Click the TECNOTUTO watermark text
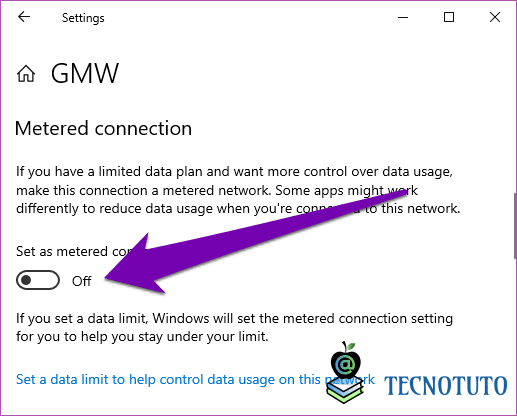This screenshot has width=517, height=416. click(x=446, y=386)
